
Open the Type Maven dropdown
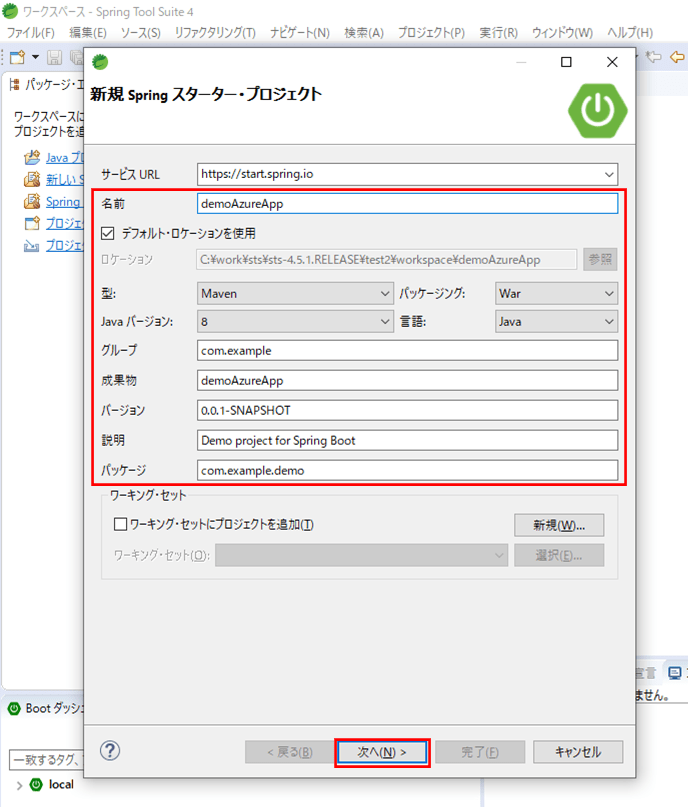click(295, 293)
